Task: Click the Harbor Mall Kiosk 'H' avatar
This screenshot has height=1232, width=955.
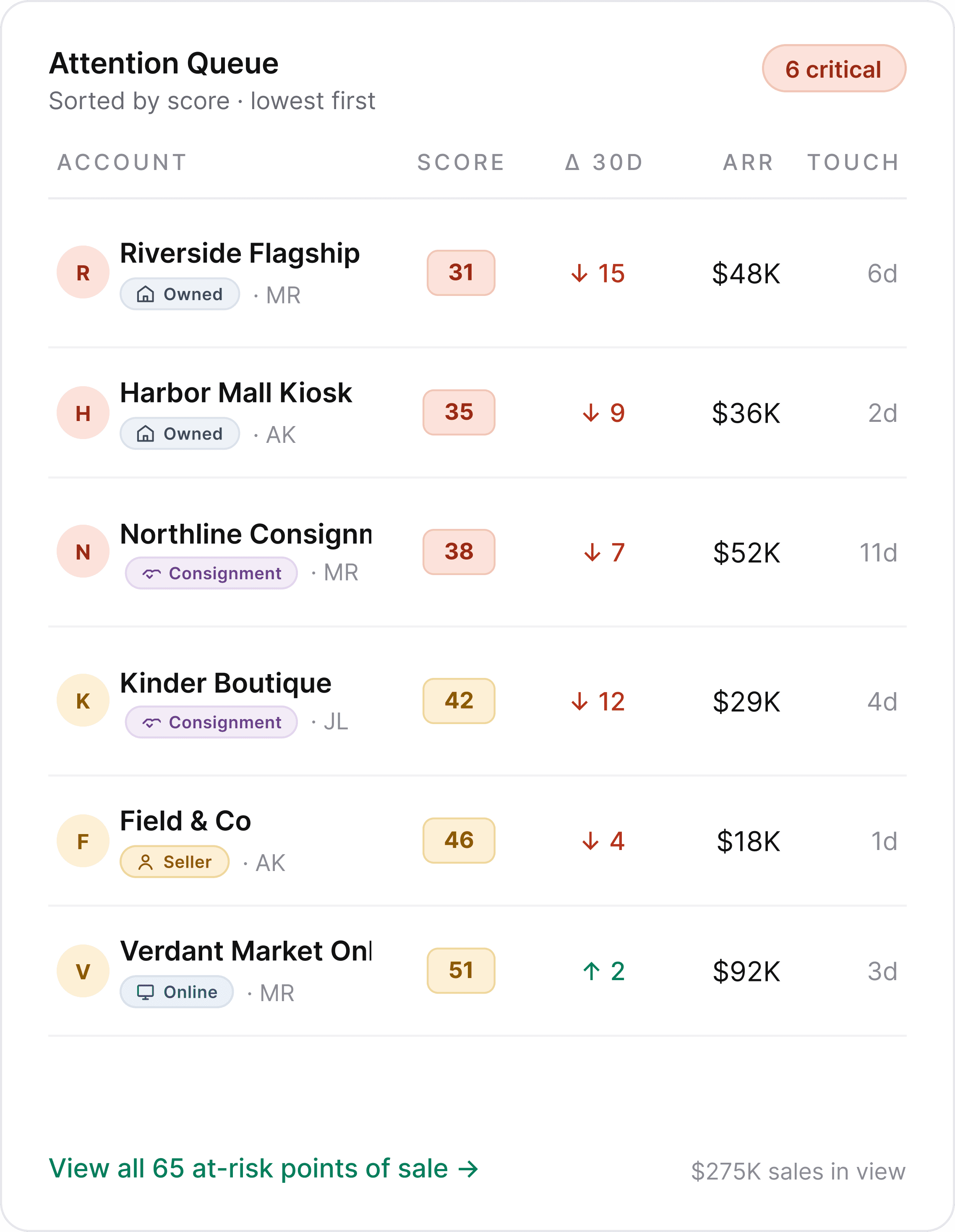Action: pos(83,413)
